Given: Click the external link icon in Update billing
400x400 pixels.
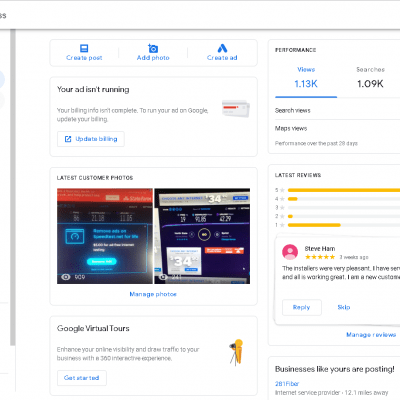Looking at the screenshot, I should point(68,139).
